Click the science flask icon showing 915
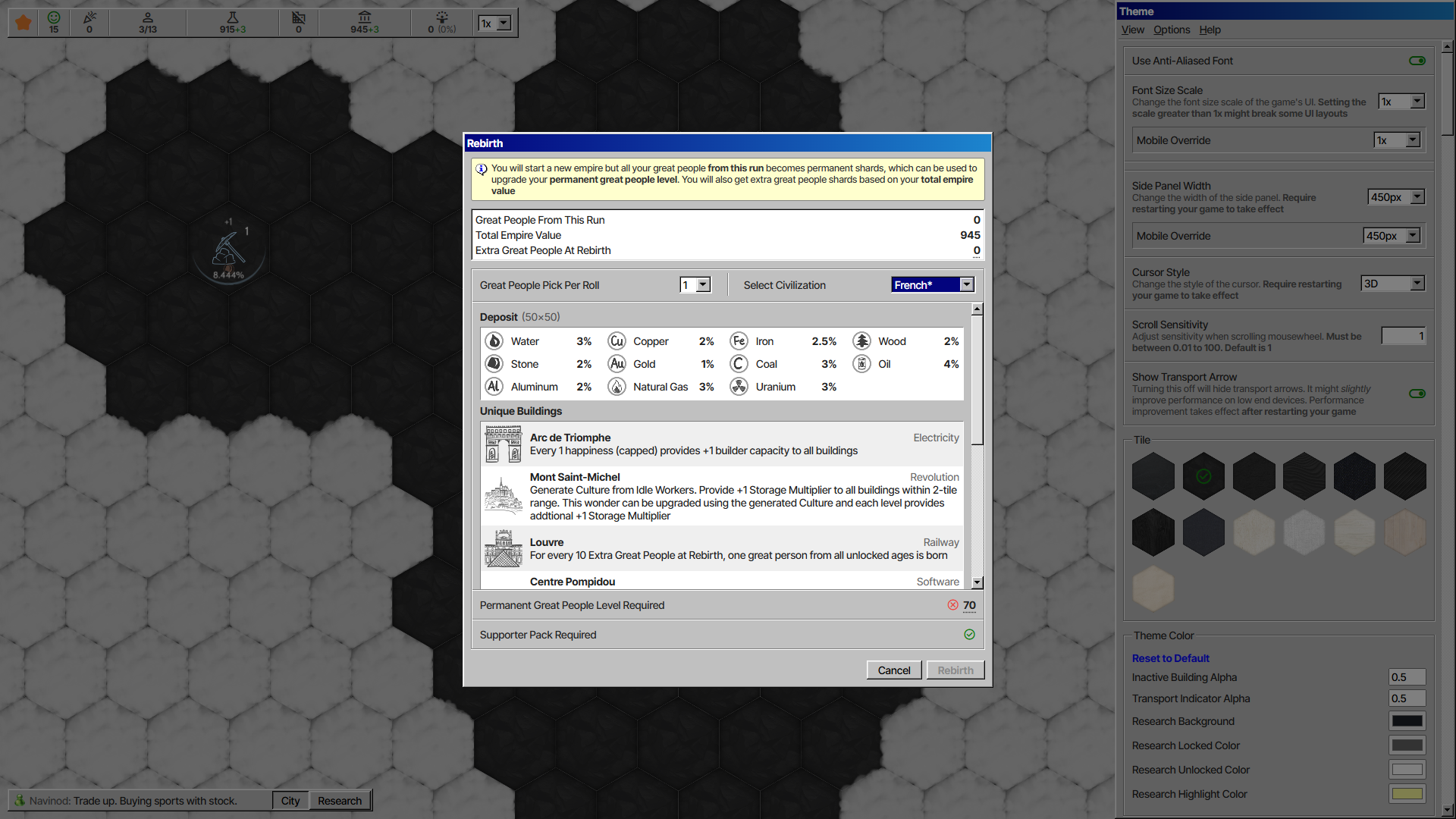 233,17
